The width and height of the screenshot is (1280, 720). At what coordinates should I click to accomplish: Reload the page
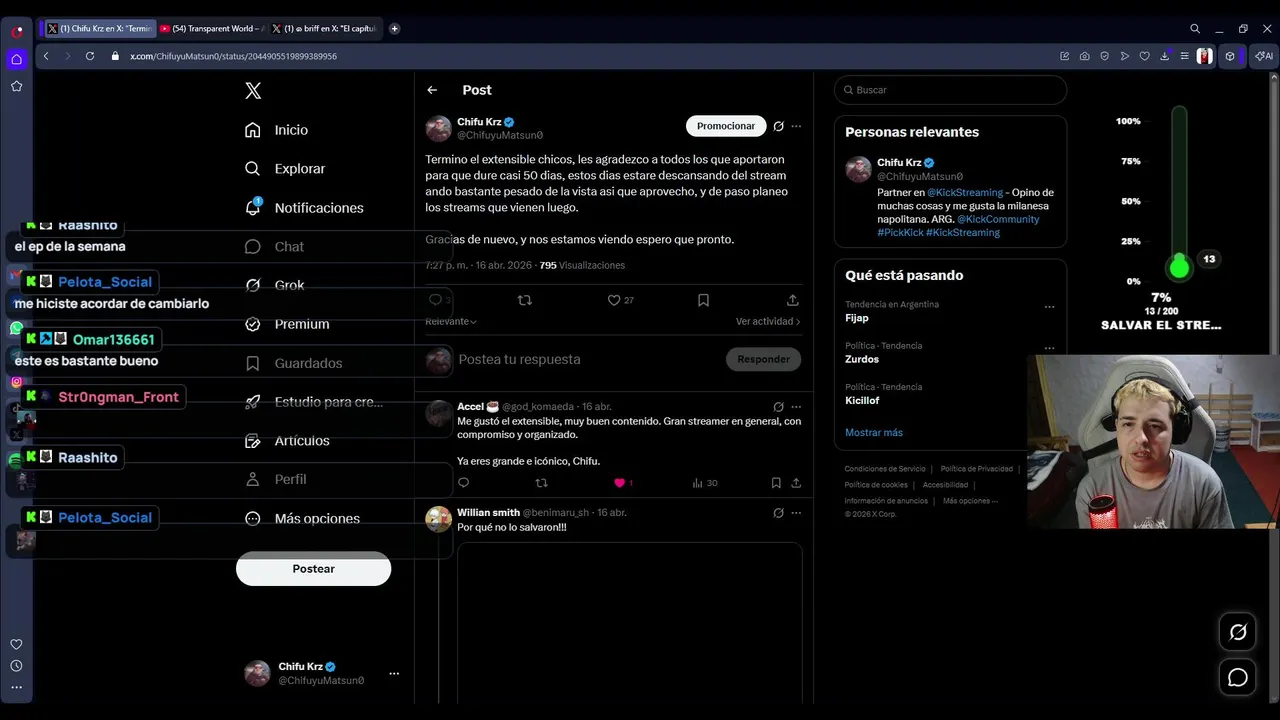pyautogui.click(x=89, y=56)
